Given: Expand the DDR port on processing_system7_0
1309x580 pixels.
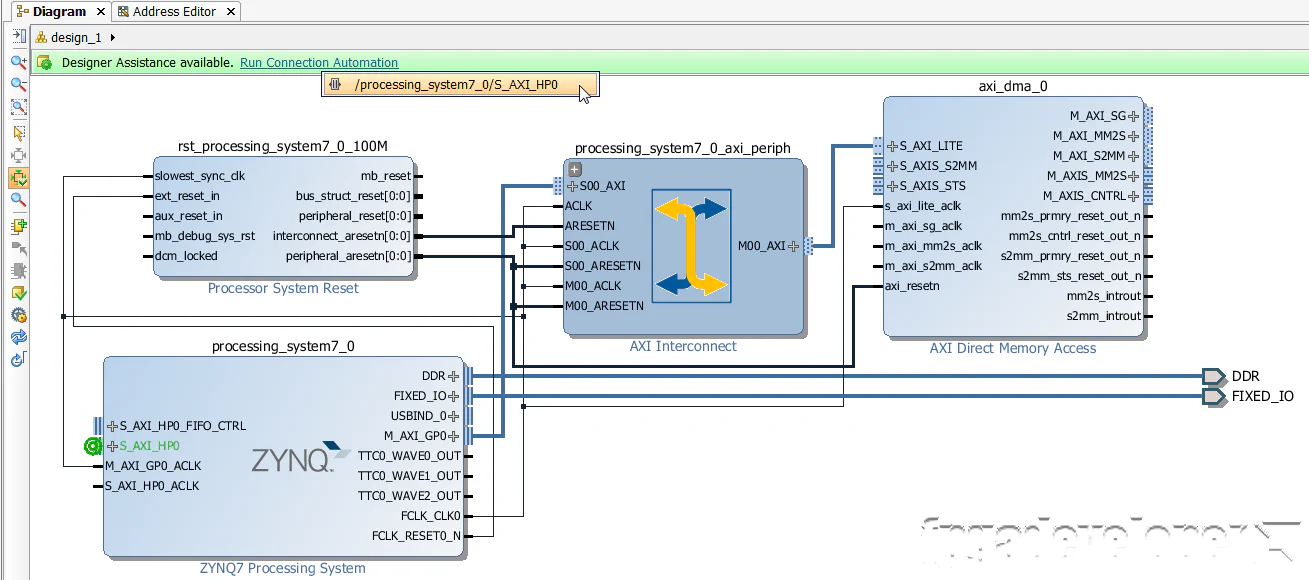Looking at the screenshot, I should click(x=455, y=375).
